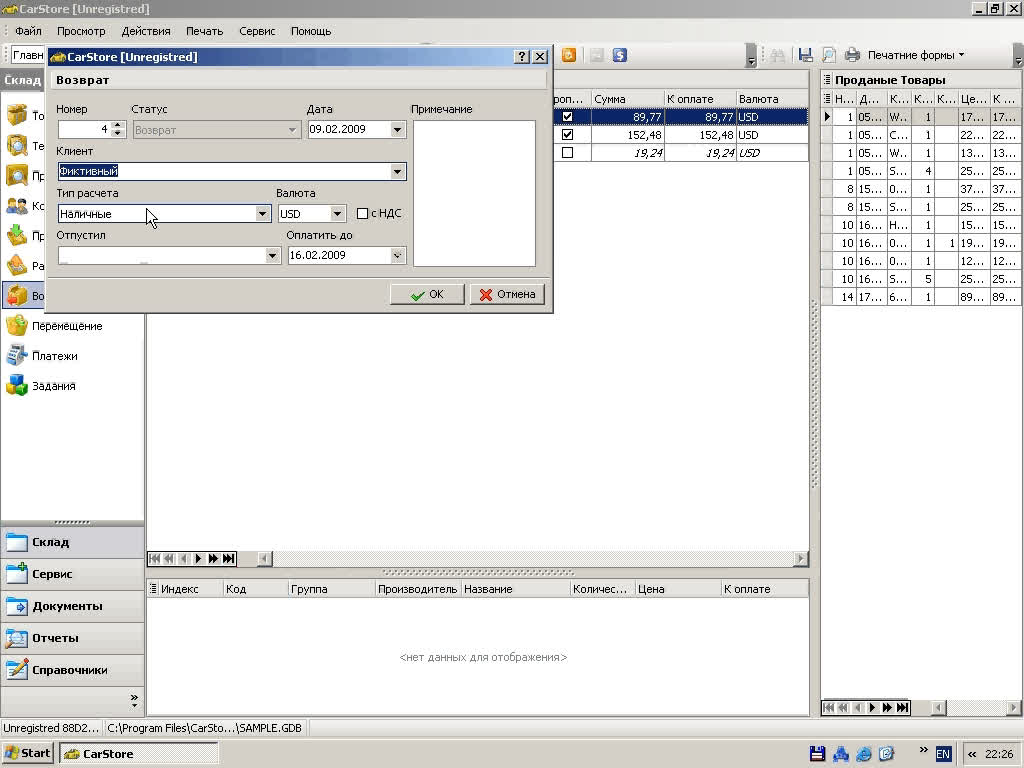Select the goods box icon in sidebar
Viewport: 1024px width, 768px height.
(17, 115)
